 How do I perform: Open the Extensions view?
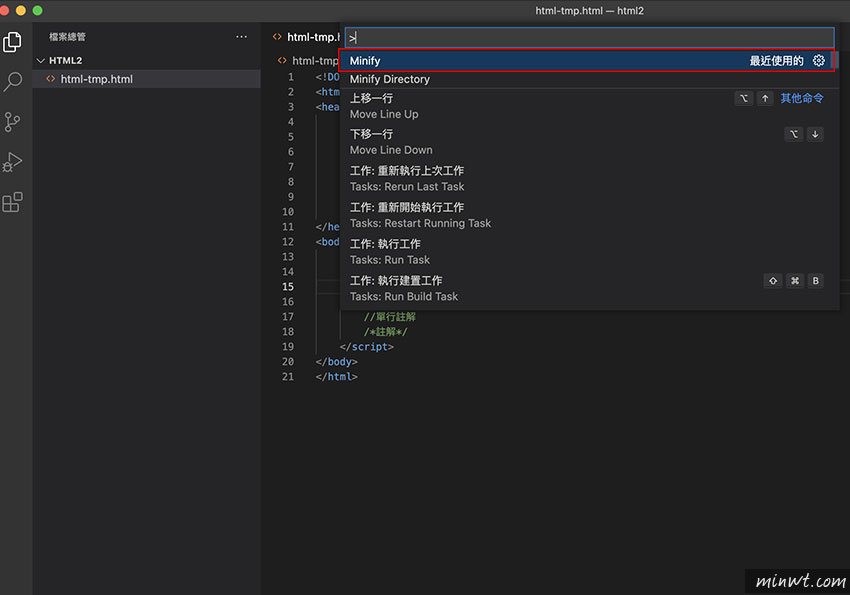(12, 202)
